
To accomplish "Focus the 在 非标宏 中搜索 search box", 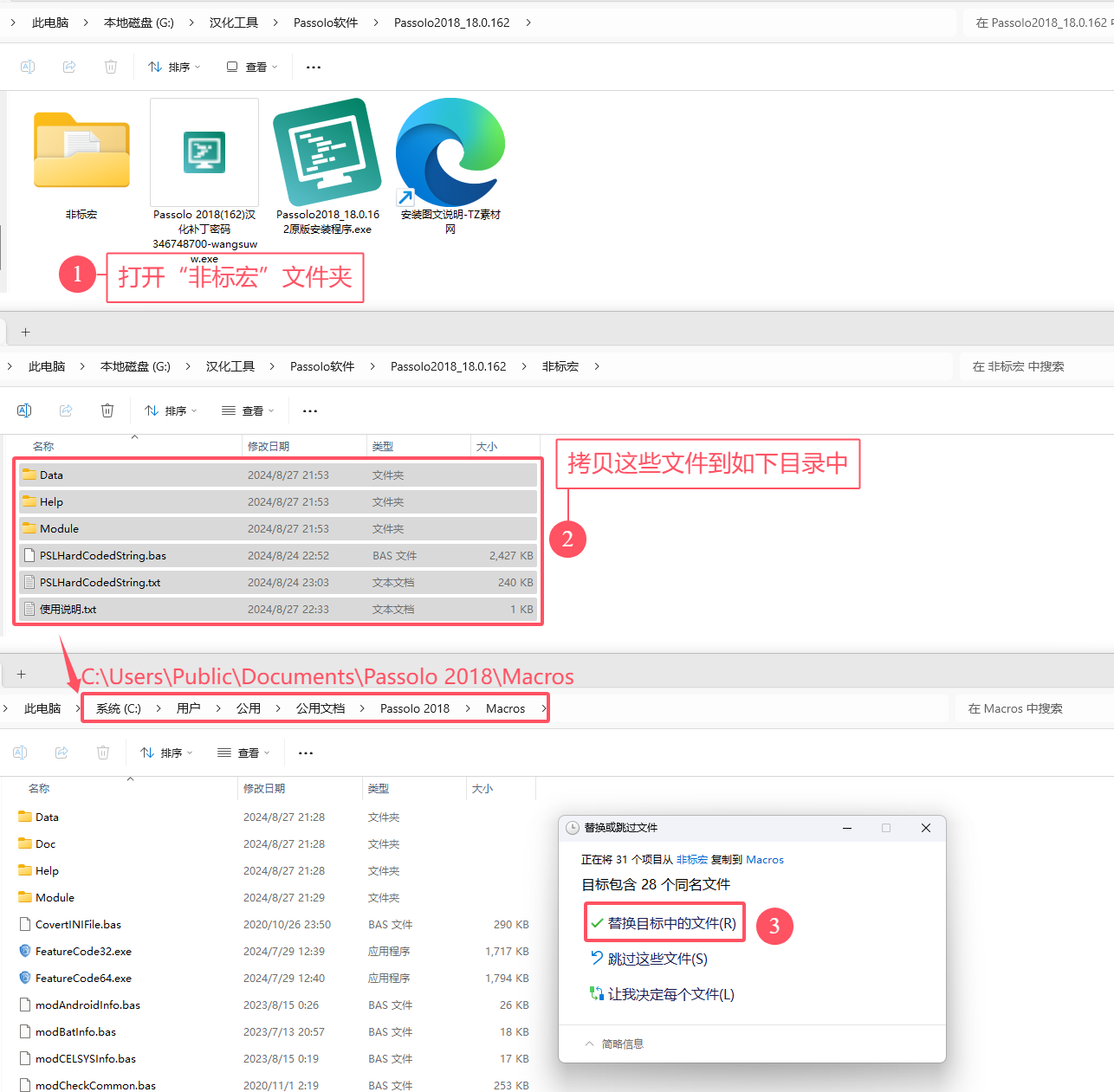I will pos(1036,366).
